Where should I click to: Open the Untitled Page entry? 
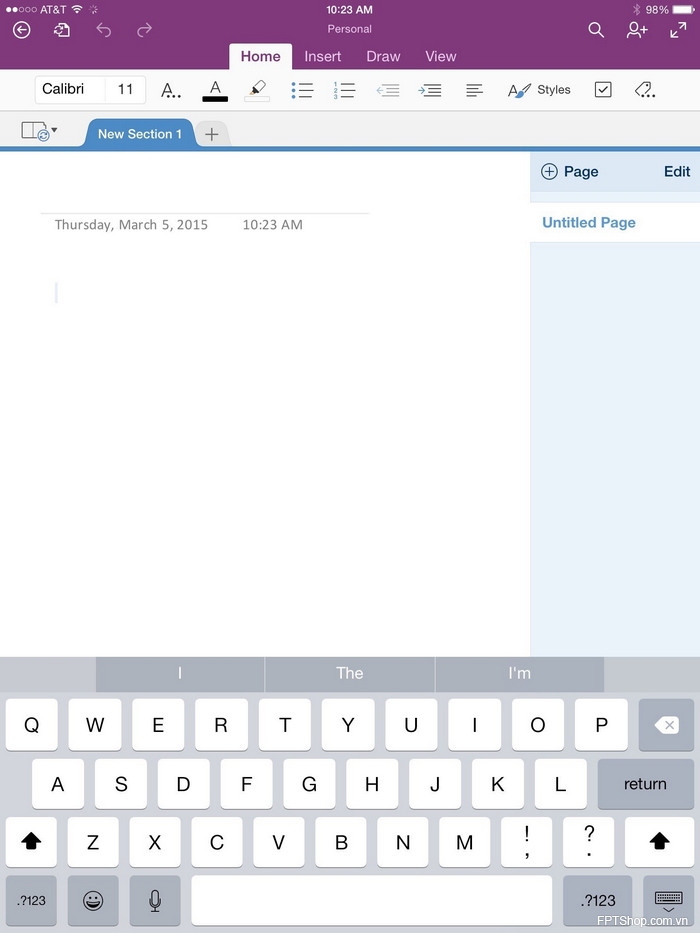coord(615,223)
